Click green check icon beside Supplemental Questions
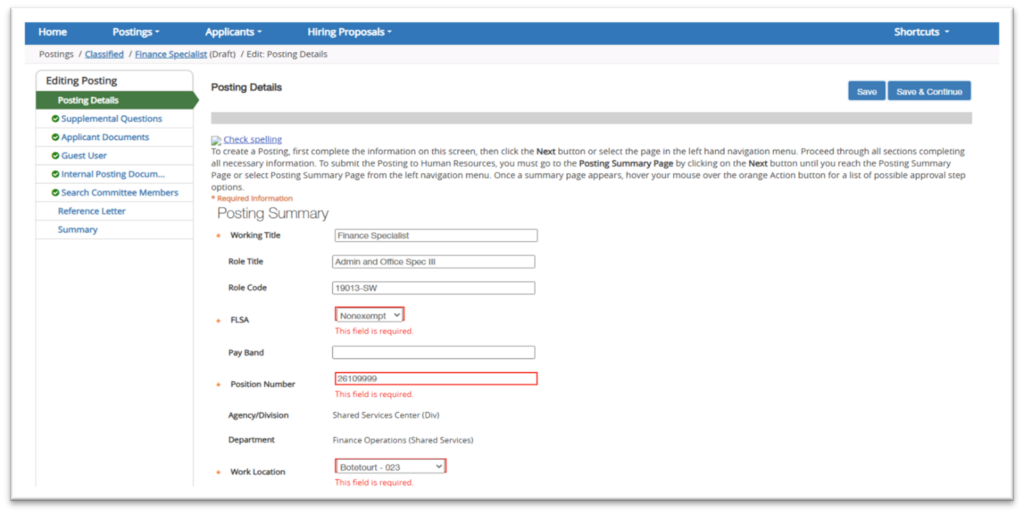The height and width of the screenshot is (514, 1024). pyautogui.click(x=56, y=119)
